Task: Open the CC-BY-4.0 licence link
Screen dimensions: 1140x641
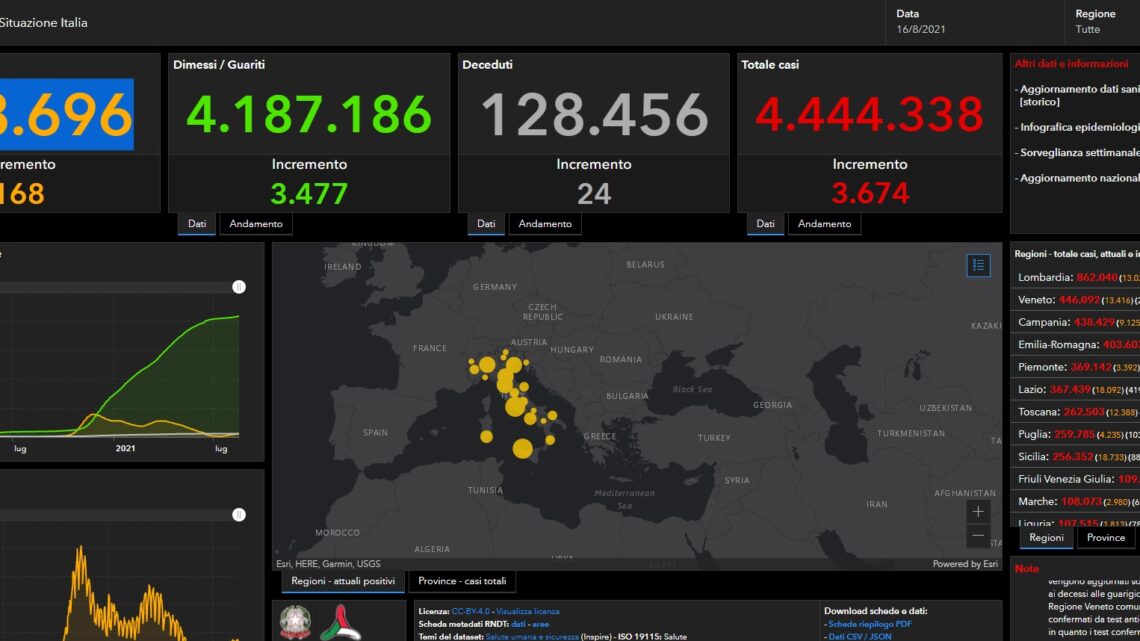Action: pos(470,611)
